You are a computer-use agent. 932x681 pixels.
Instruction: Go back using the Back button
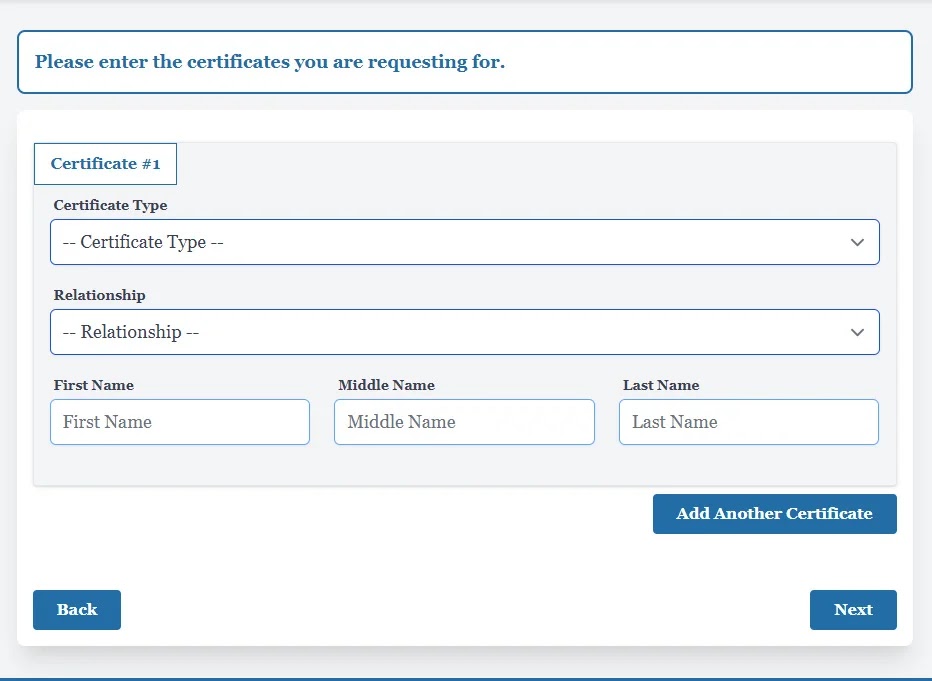coord(77,610)
